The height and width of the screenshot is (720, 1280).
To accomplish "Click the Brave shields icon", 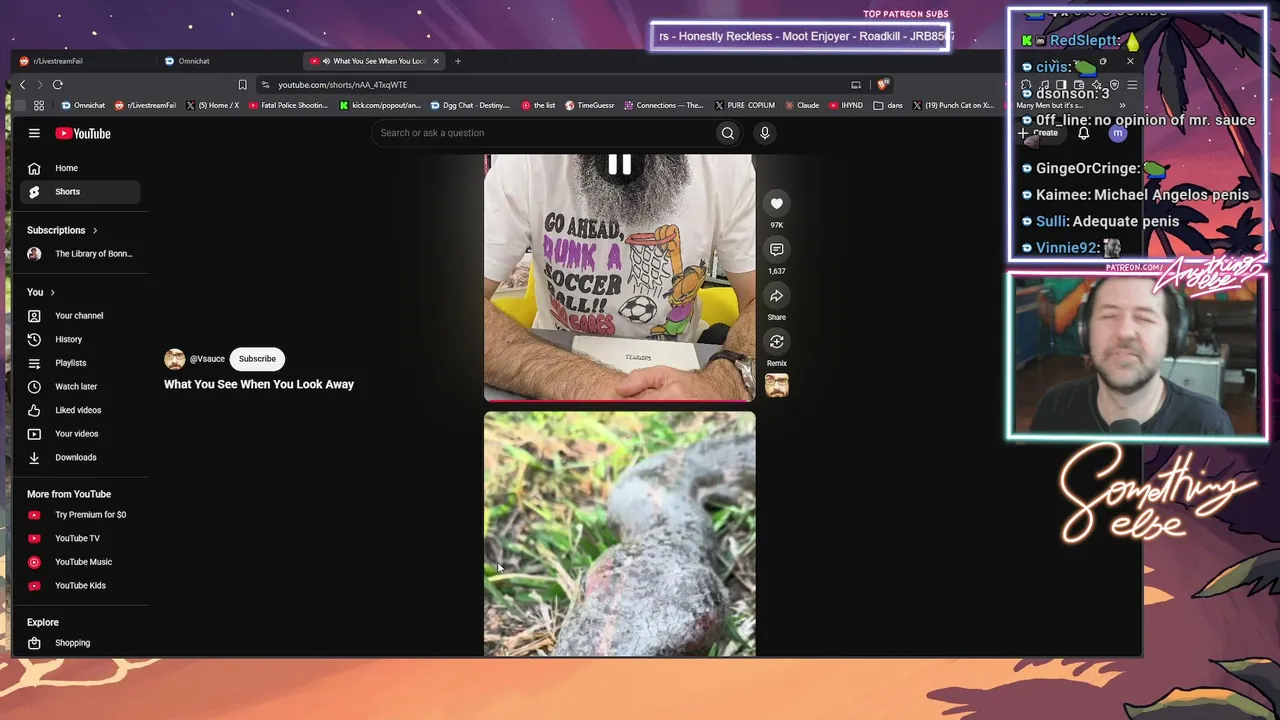I will pos(882,85).
